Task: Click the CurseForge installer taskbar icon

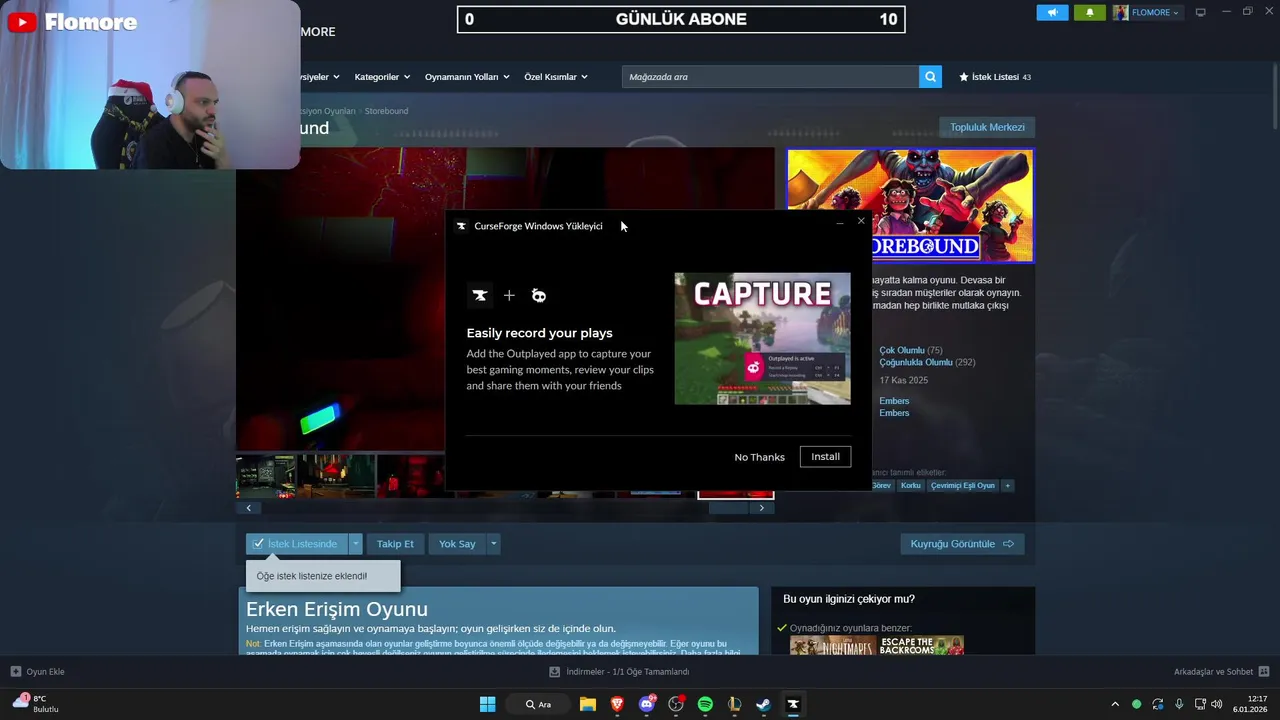Action: [793, 704]
